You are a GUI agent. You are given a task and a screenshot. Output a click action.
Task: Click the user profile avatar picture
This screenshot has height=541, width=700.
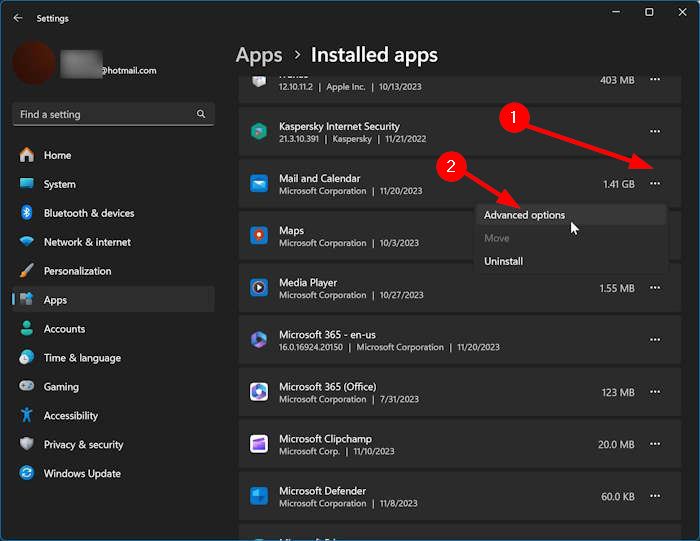click(34, 63)
